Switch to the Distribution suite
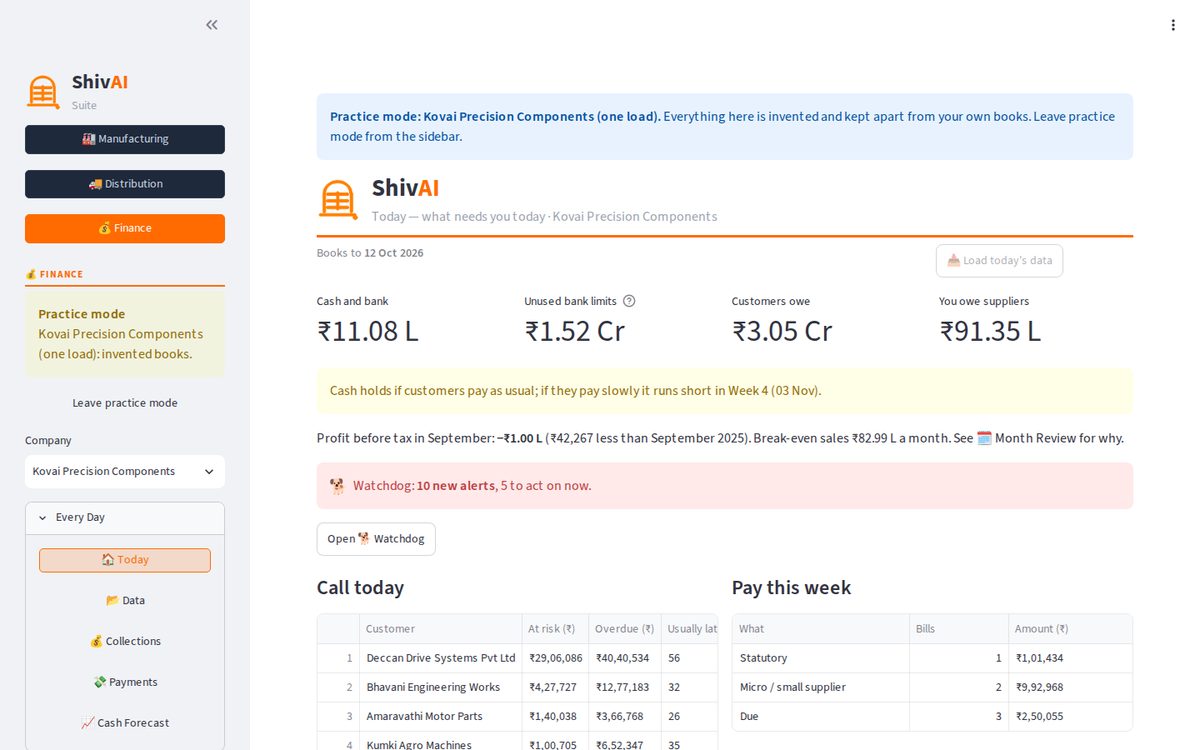Image resolution: width=1200 pixels, height=750 pixels. click(x=125, y=184)
